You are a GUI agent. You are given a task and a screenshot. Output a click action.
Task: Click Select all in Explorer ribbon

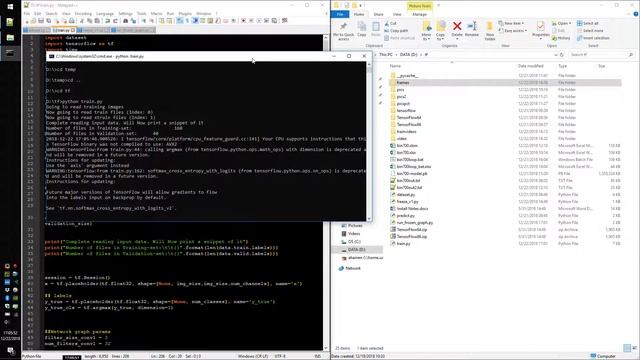588,24
